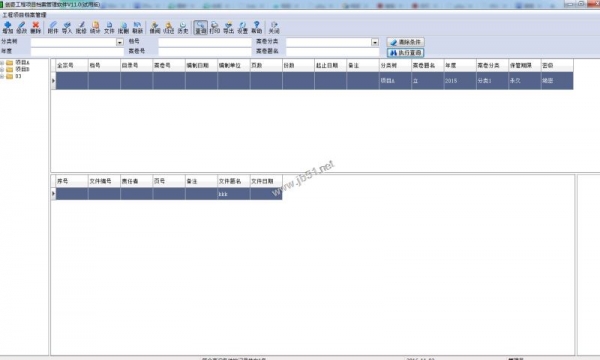This screenshot has height=360, width=600.
Task: Click the 文件 (File) toolbar icon
Action: tap(109, 28)
